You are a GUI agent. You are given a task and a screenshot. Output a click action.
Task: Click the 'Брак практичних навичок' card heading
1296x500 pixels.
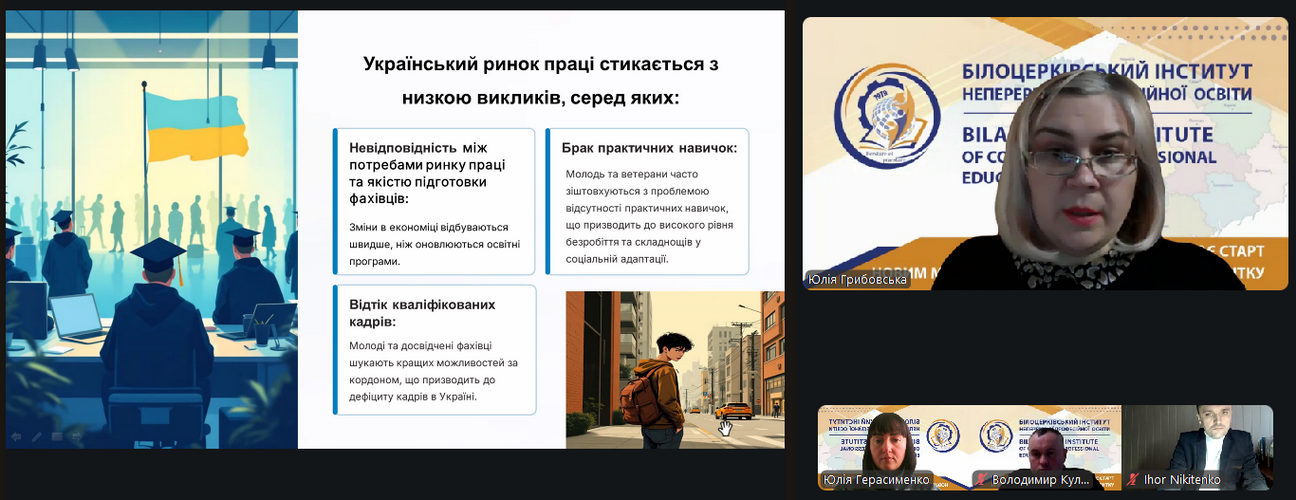coord(649,148)
